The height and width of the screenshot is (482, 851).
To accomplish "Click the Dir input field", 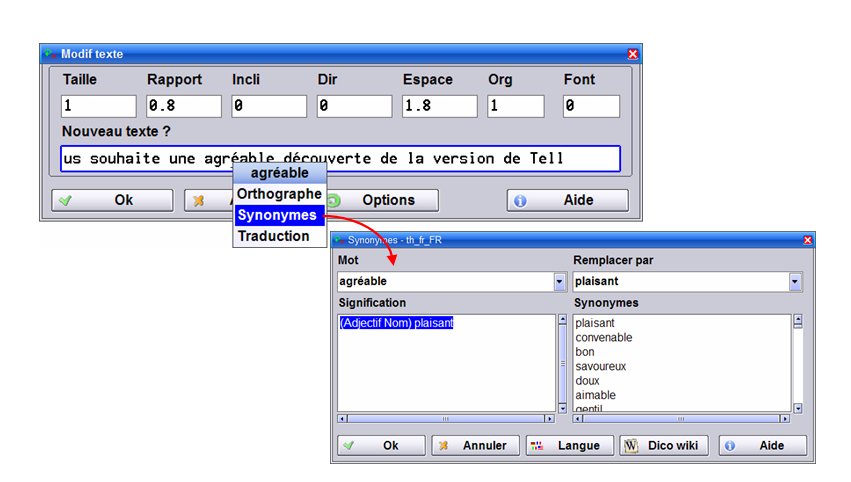I will [x=354, y=106].
